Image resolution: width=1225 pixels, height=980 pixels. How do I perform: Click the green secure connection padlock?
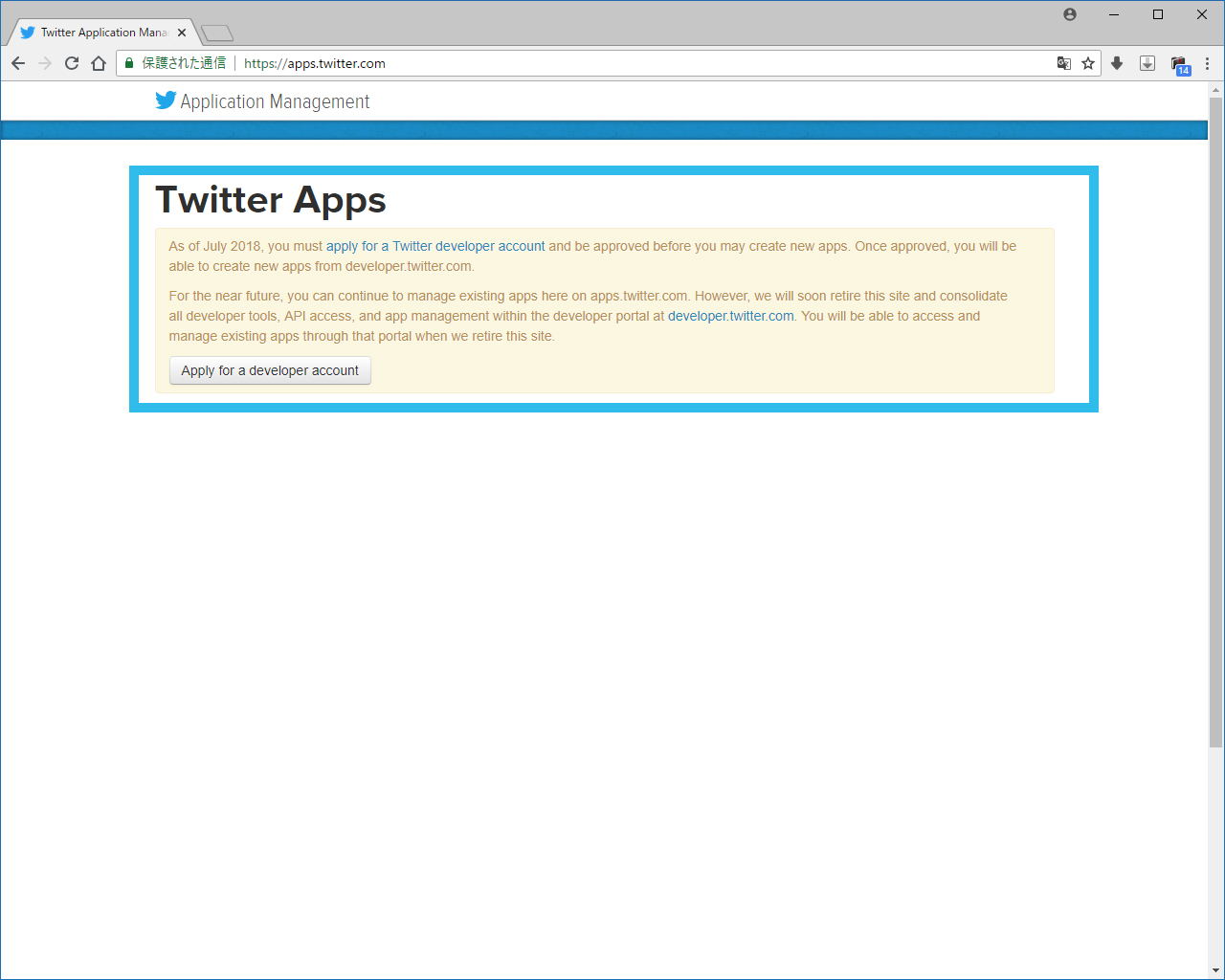[x=129, y=63]
